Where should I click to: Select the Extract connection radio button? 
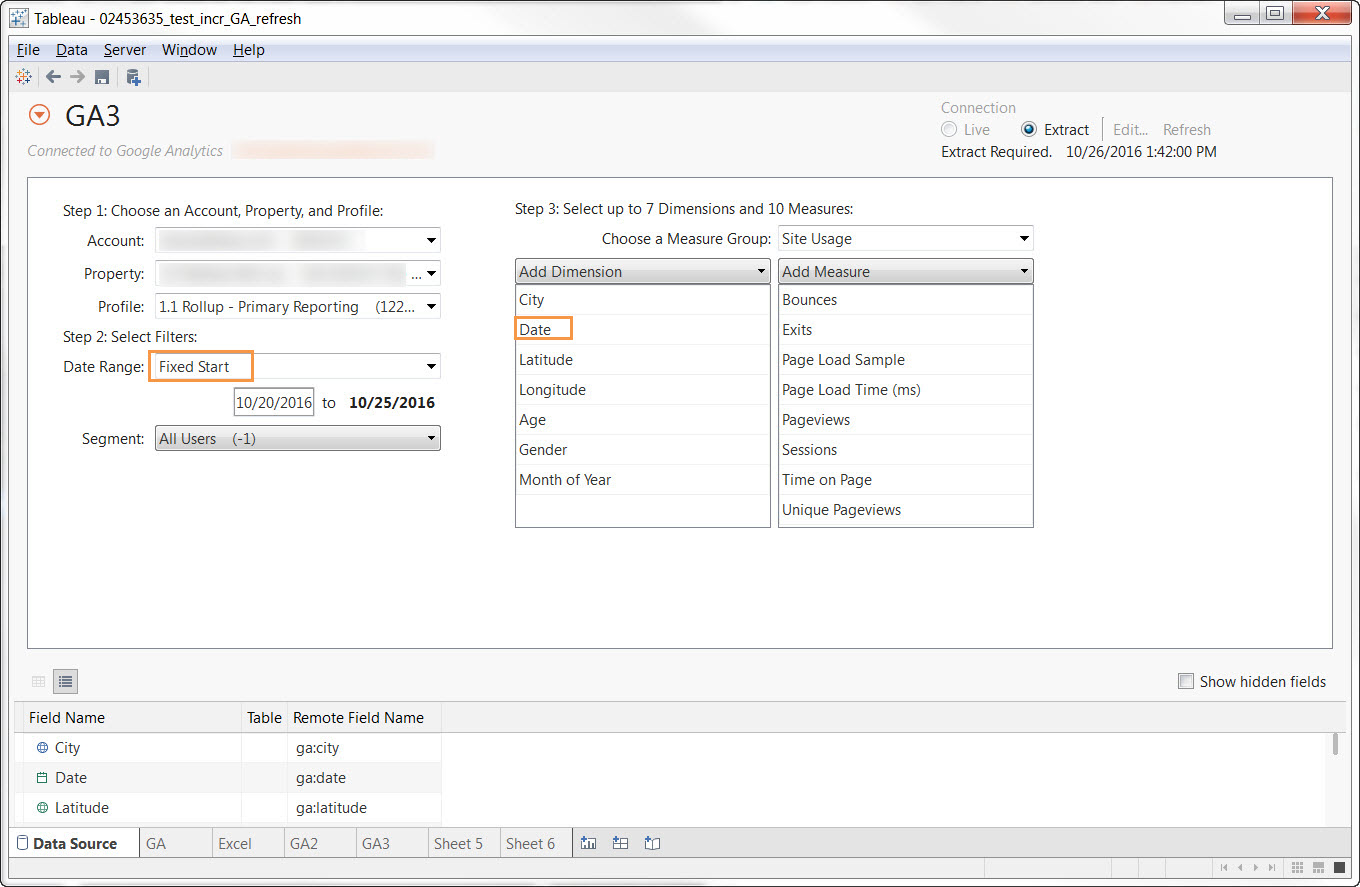click(1029, 129)
